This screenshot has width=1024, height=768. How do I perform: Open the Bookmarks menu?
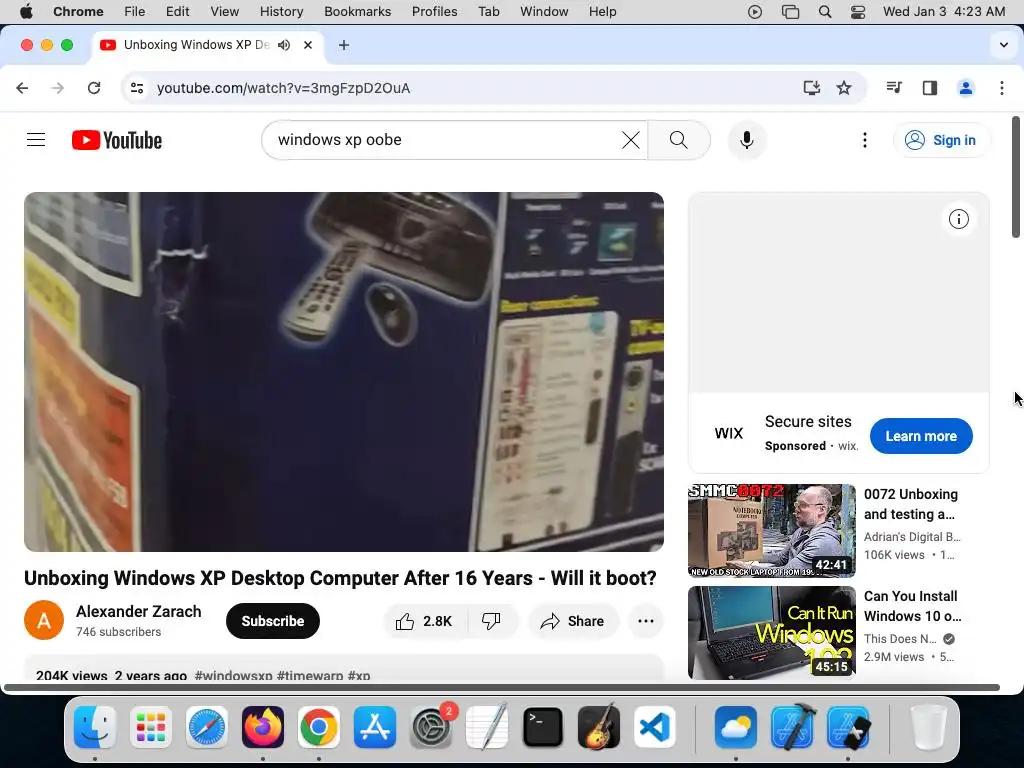(357, 12)
